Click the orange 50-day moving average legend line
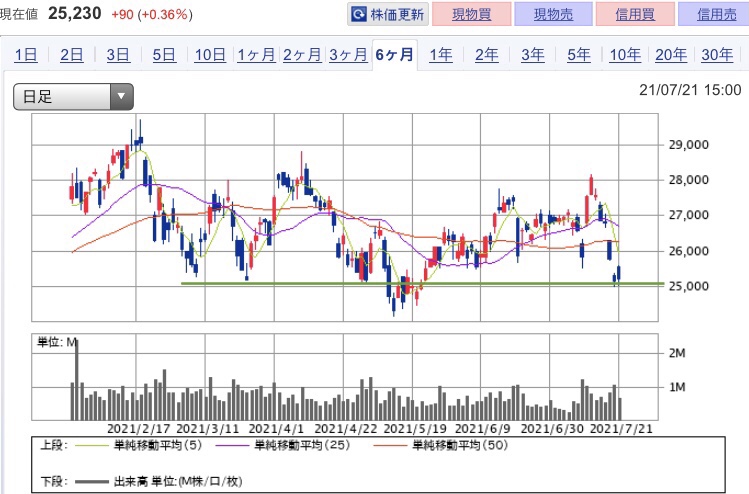Image resolution: width=749 pixels, height=494 pixels. [x=390, y=446]
